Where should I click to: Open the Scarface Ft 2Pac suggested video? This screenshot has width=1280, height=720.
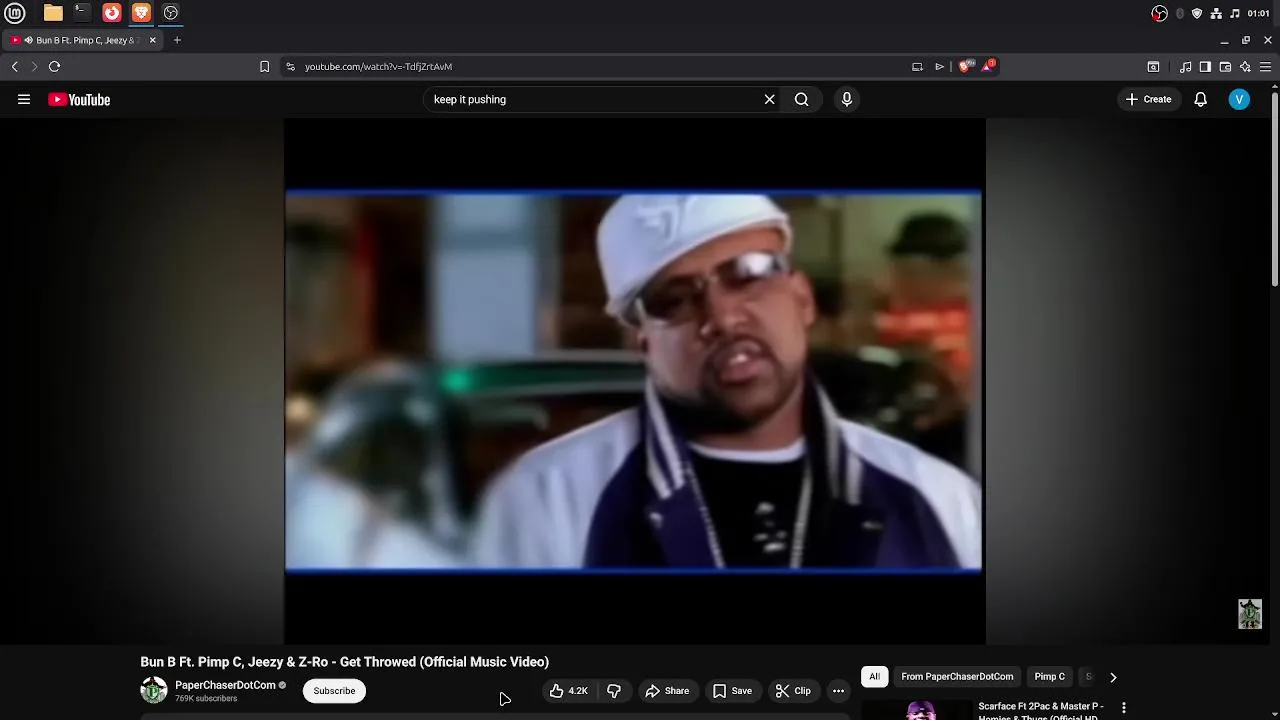[1040, 710]
